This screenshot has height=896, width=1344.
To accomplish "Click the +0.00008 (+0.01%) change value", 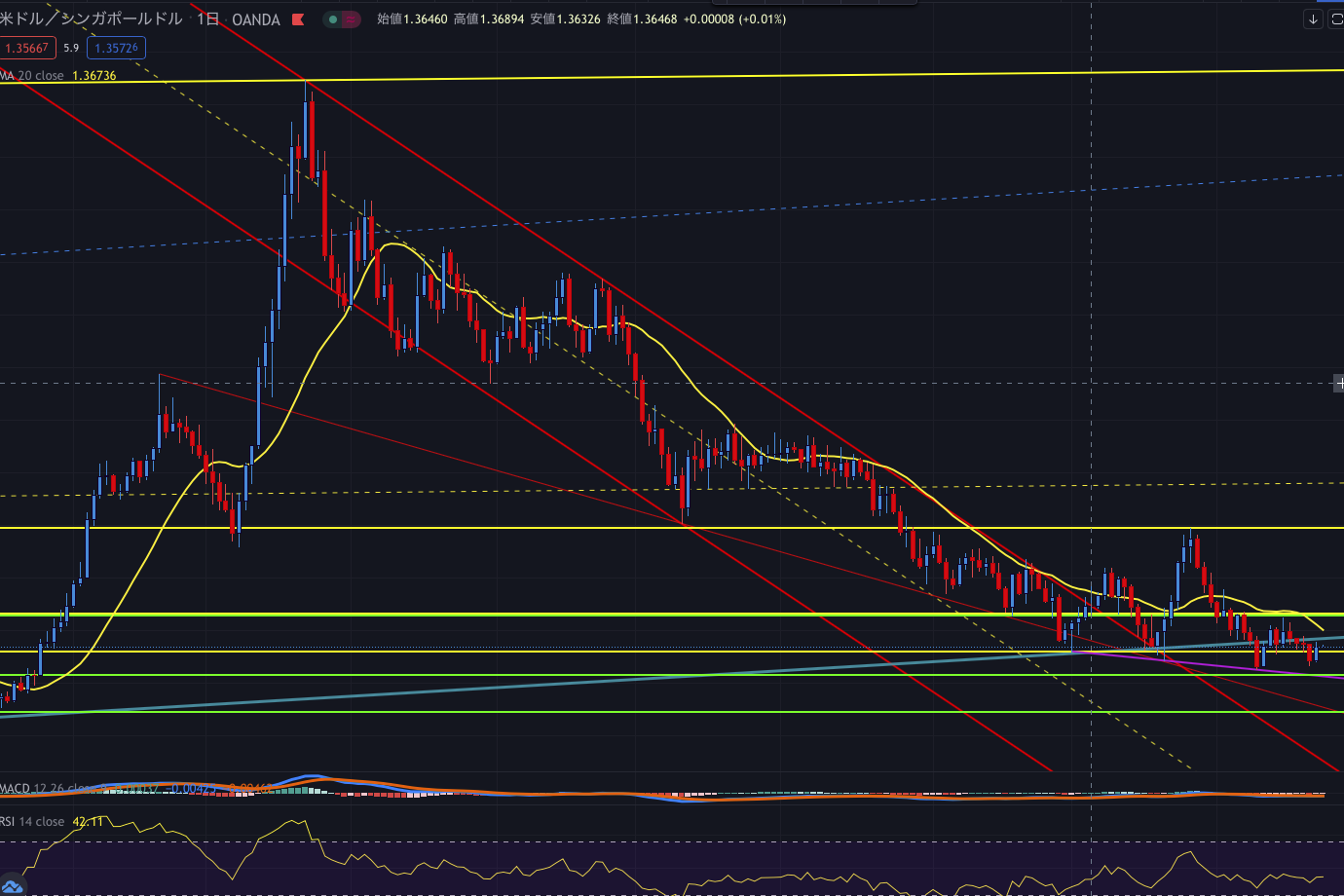I will point(735,19).
